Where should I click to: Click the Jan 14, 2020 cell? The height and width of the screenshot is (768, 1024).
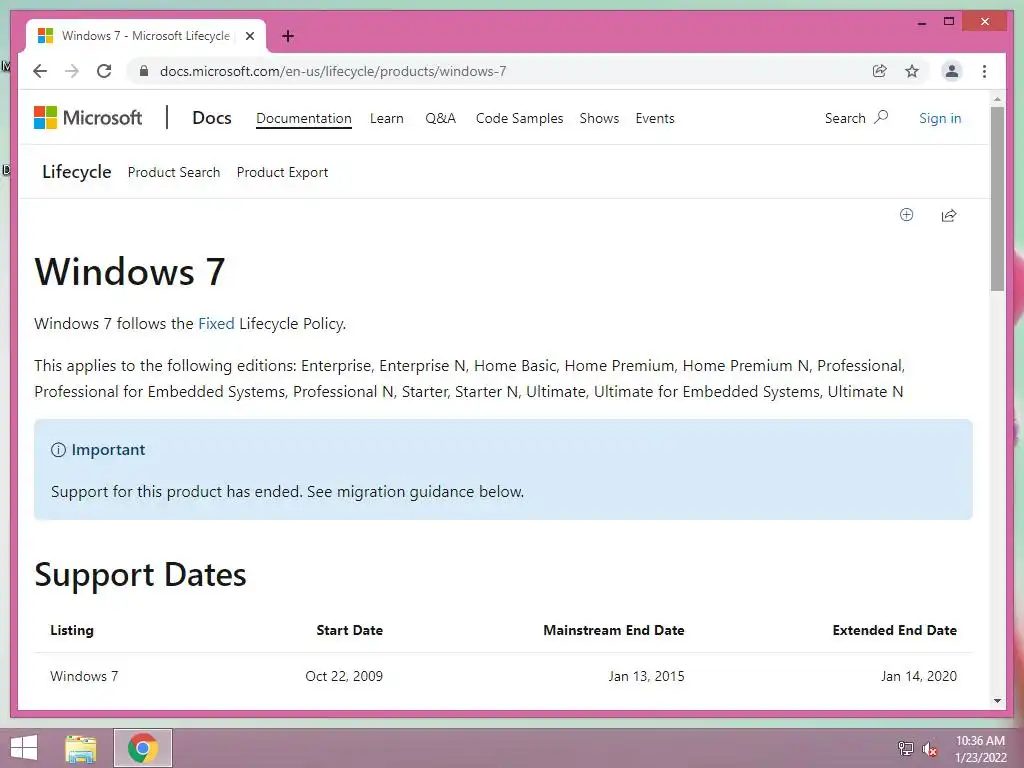(919, 676)
